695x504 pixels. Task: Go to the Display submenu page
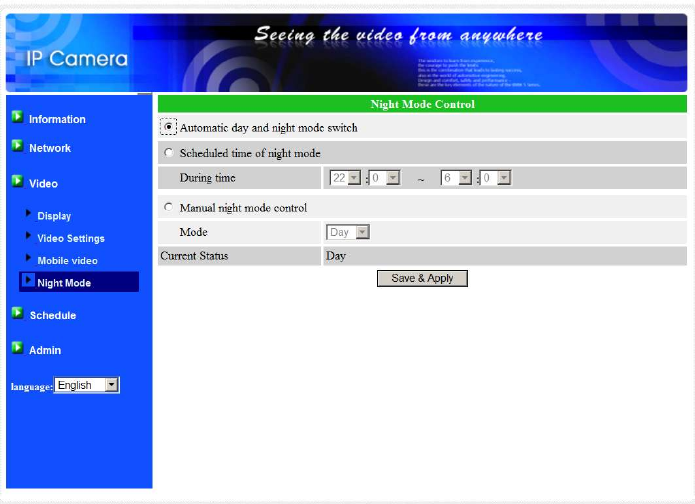pyautogui.click(x=54, y=216)
